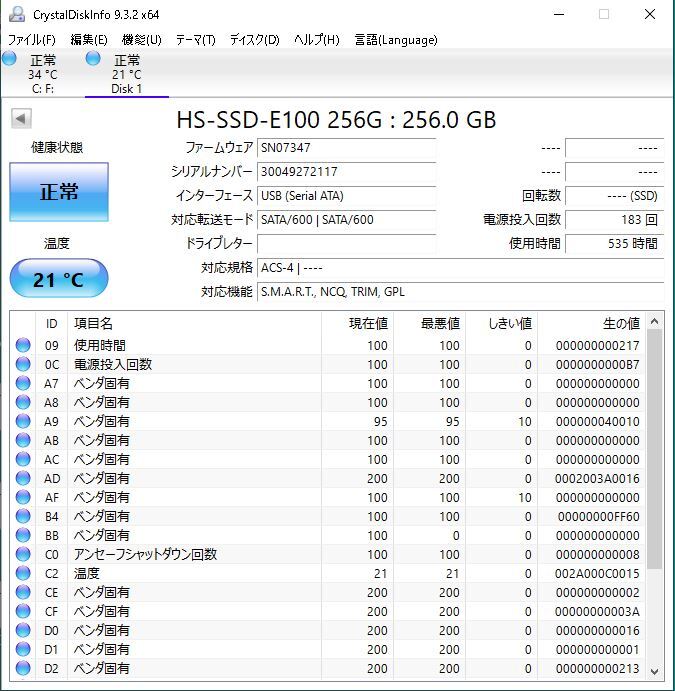675x691 pixels.
Task: Click the scrollbar down arrow in SMART list
Action: (x=655, y=671)
